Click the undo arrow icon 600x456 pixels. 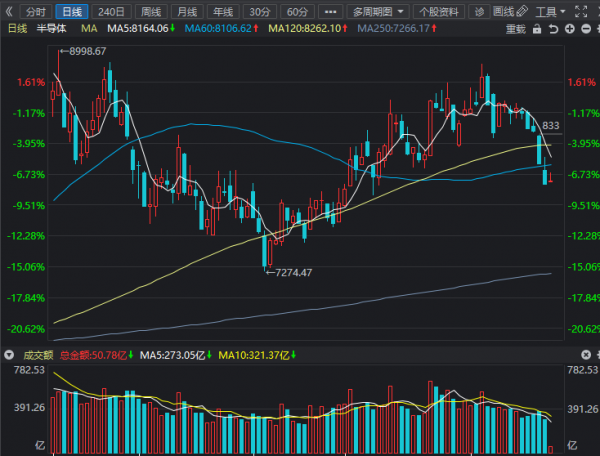coord(555,29)
